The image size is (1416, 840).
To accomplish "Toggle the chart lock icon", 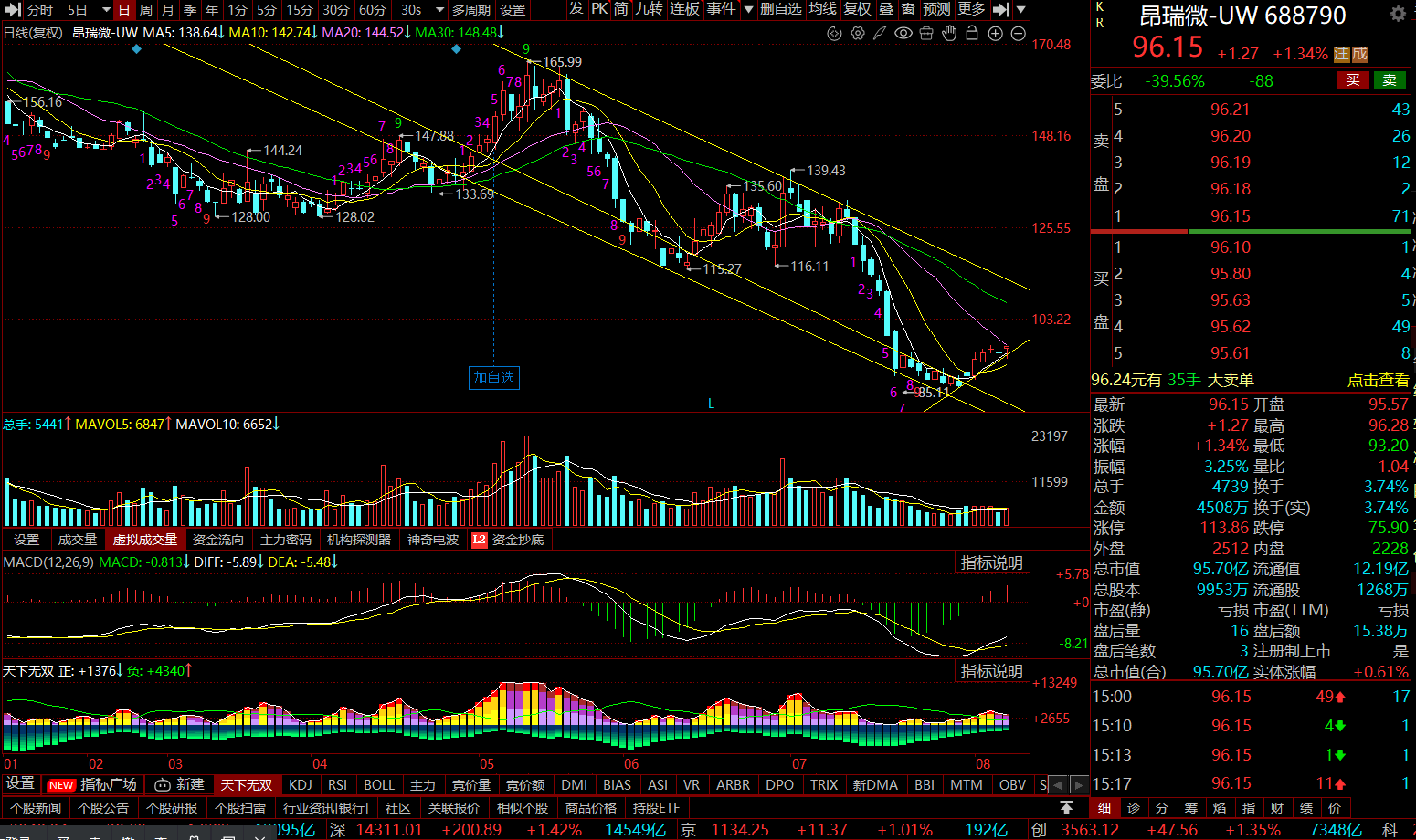I will click(x=972, y=33).
